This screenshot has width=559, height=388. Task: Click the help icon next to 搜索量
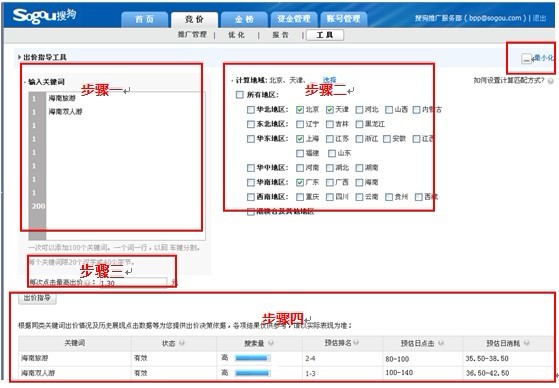(x=271, y=343)
